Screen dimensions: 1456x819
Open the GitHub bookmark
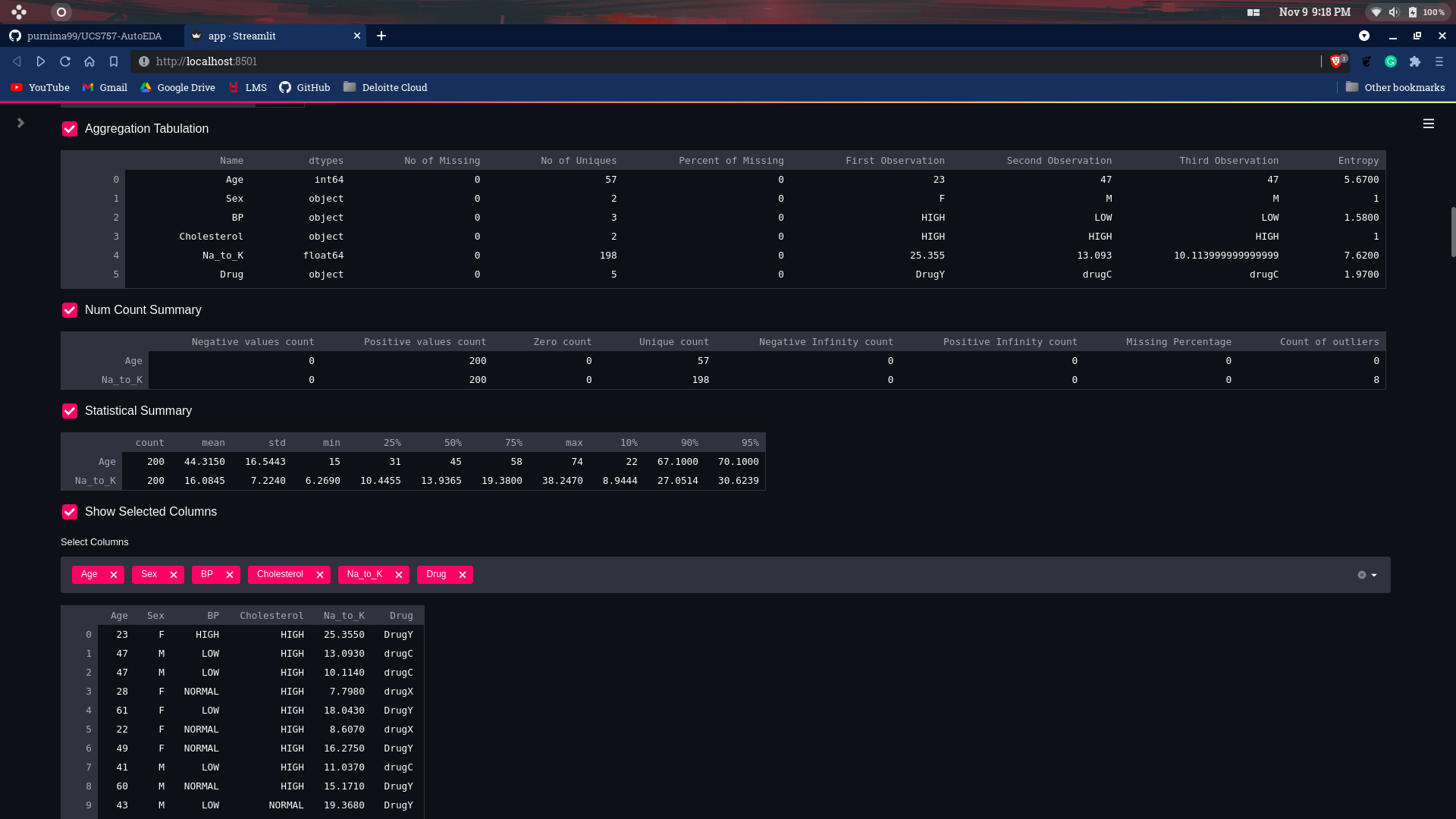click(x=305, y=87)
